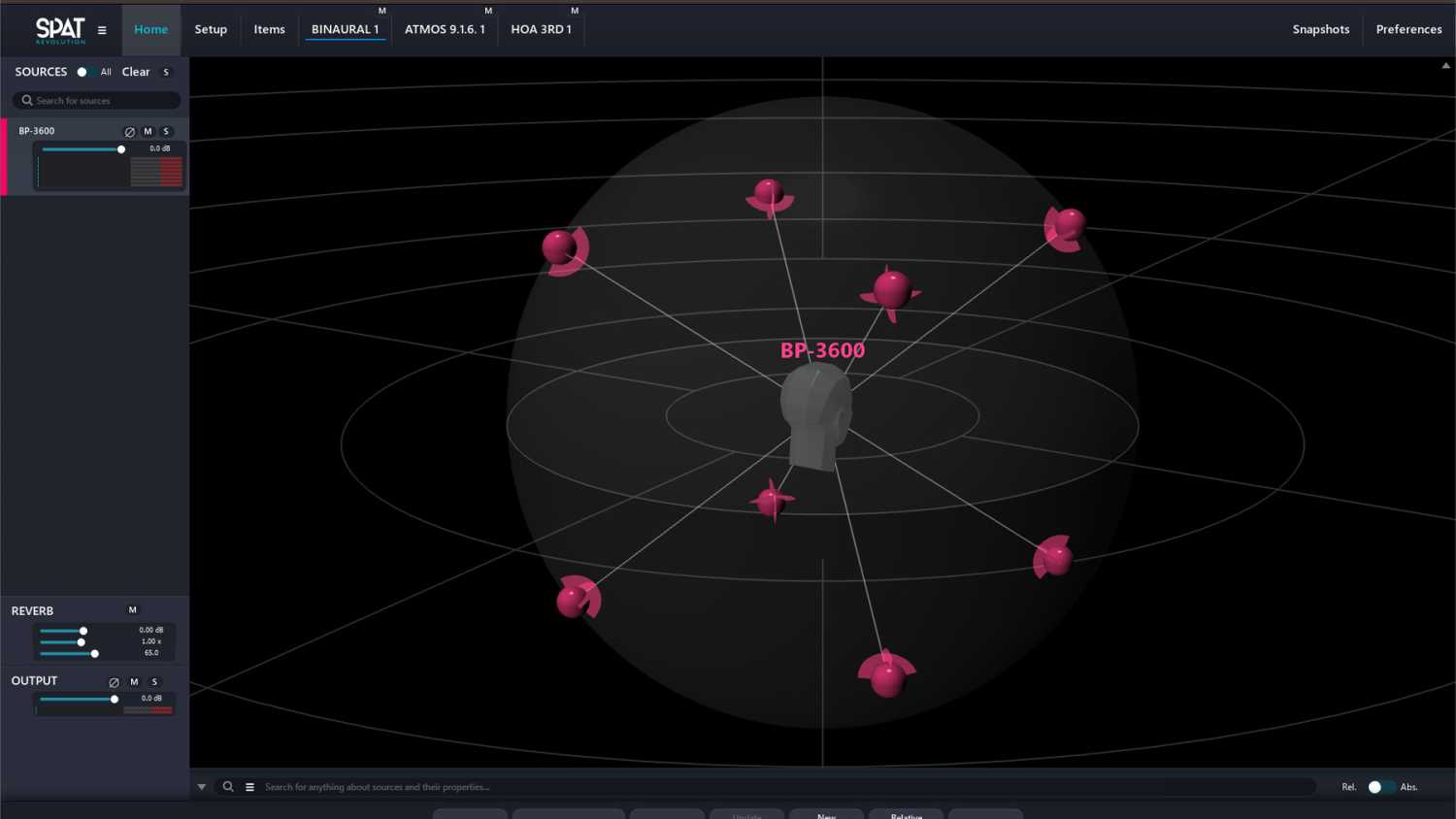
Task: Mute the REVERB section
Action: [x=131, y=609]
